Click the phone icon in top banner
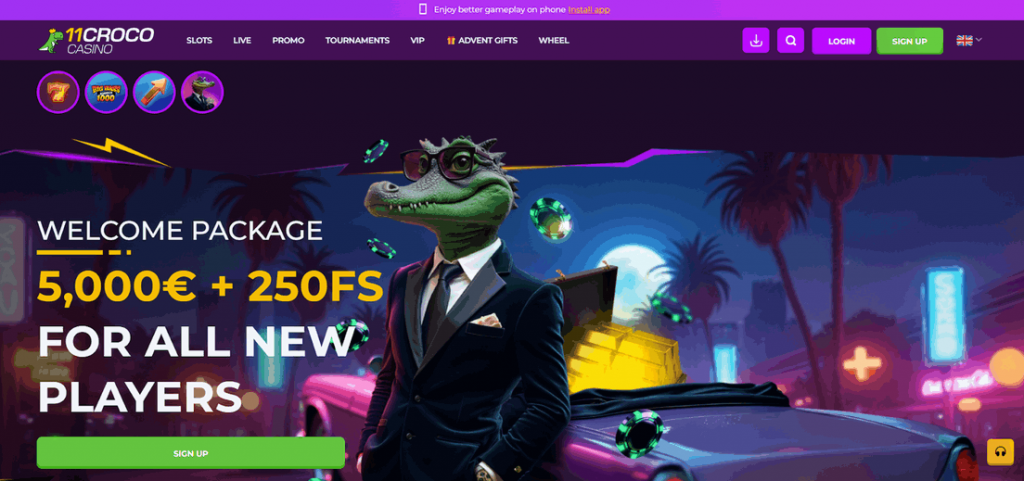Viewport: 1024px width, 481px height. click(423, 9)
